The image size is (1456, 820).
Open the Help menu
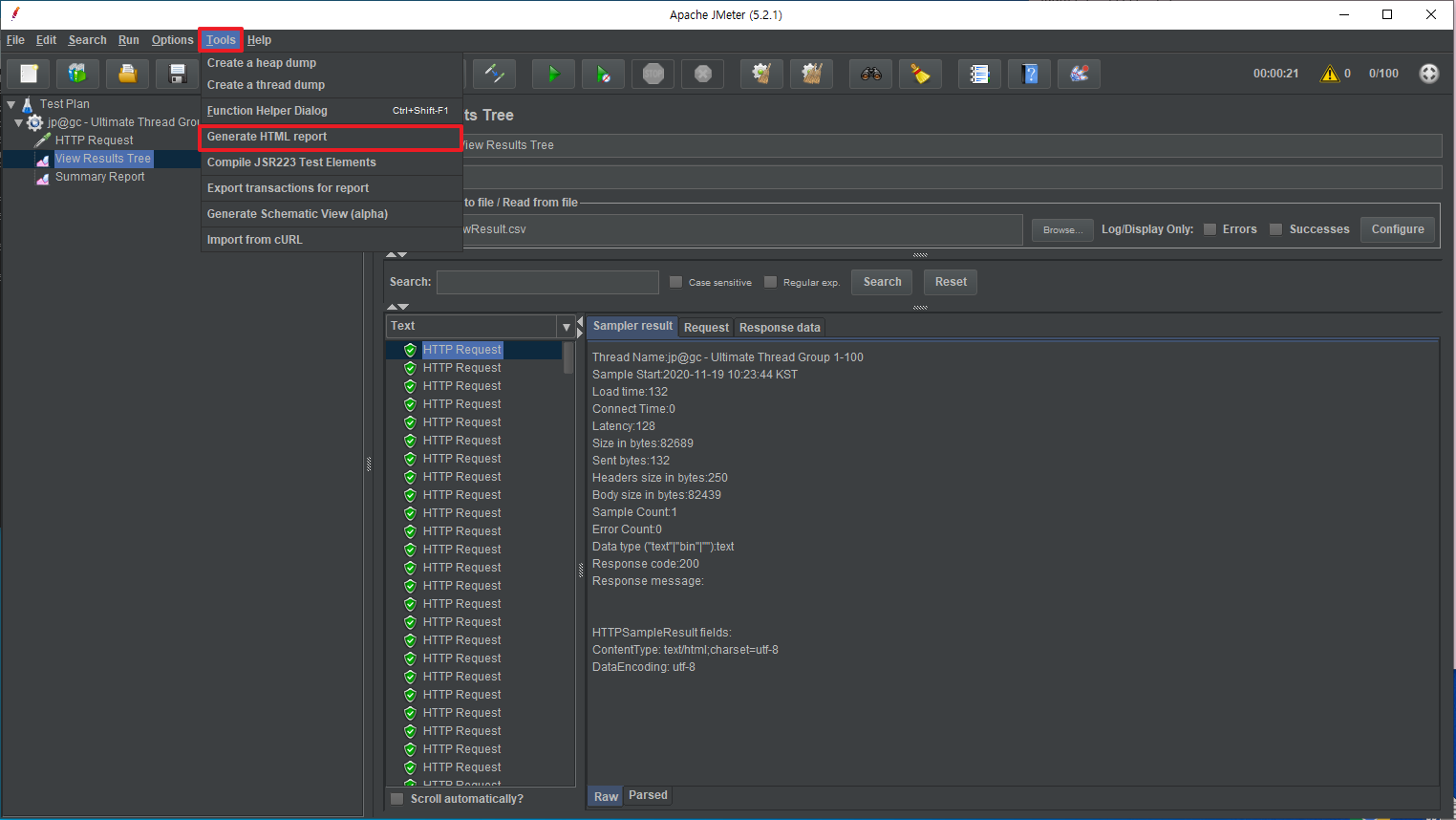click(259, 40)
